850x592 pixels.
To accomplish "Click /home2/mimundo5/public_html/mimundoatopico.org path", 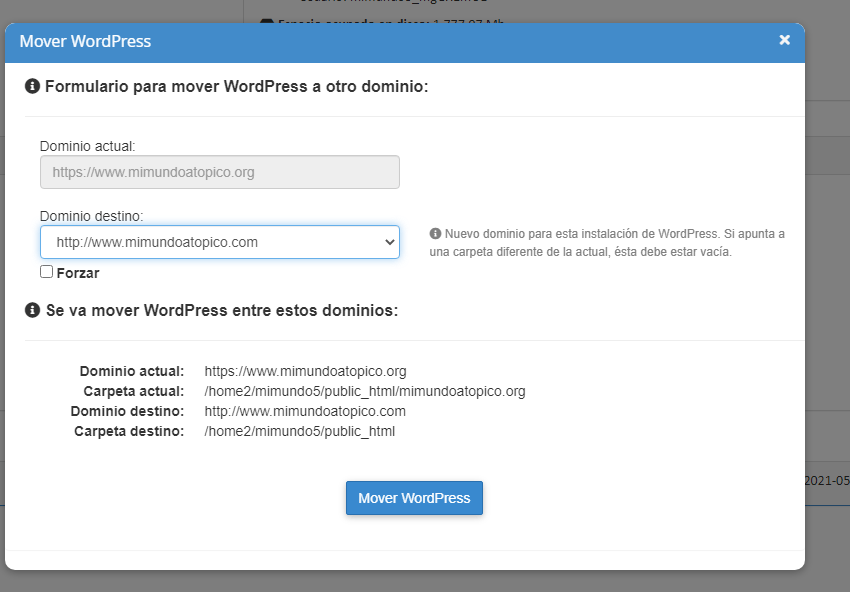I will 365,391.
